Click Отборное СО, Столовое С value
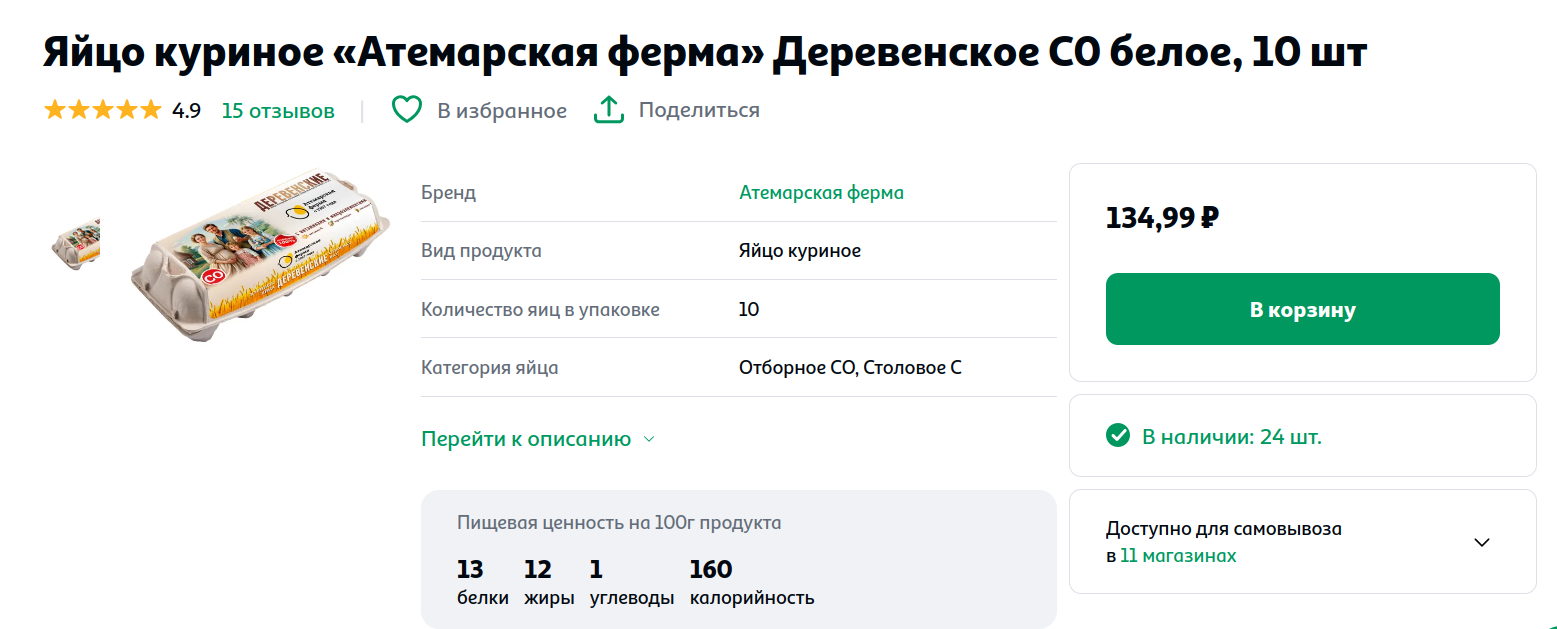The width and height of the screenshot is (1557, 629). tap(850, 367)
